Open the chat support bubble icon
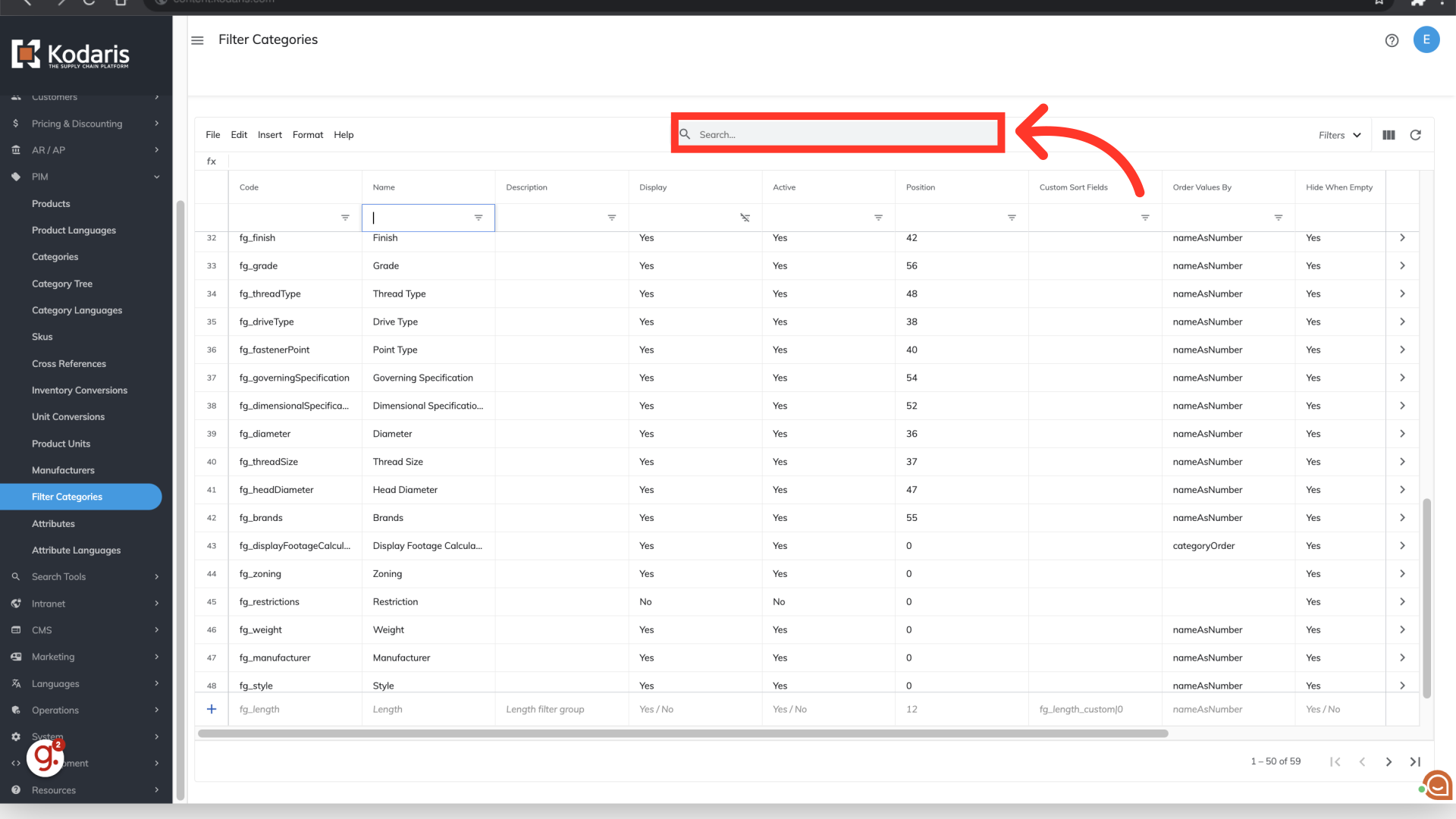 point(1437,785)
